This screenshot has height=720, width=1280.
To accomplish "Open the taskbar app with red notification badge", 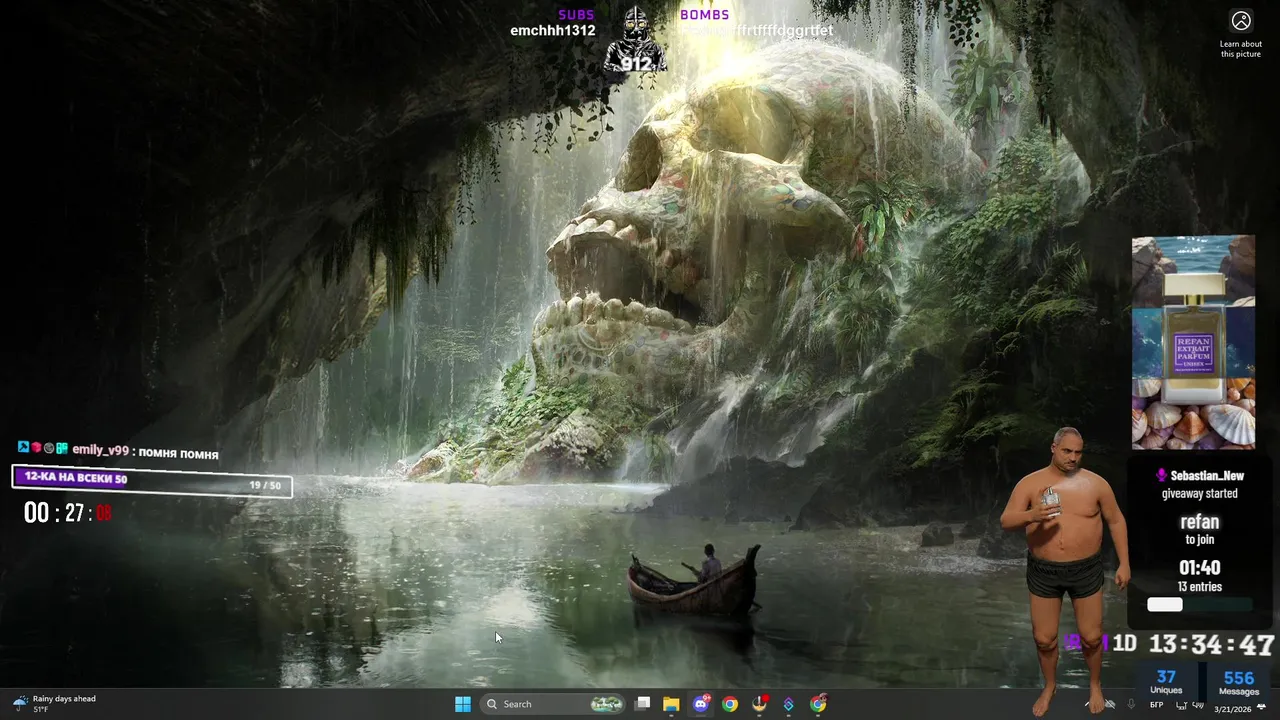I will pyautogui.click(x=760, y=704).
